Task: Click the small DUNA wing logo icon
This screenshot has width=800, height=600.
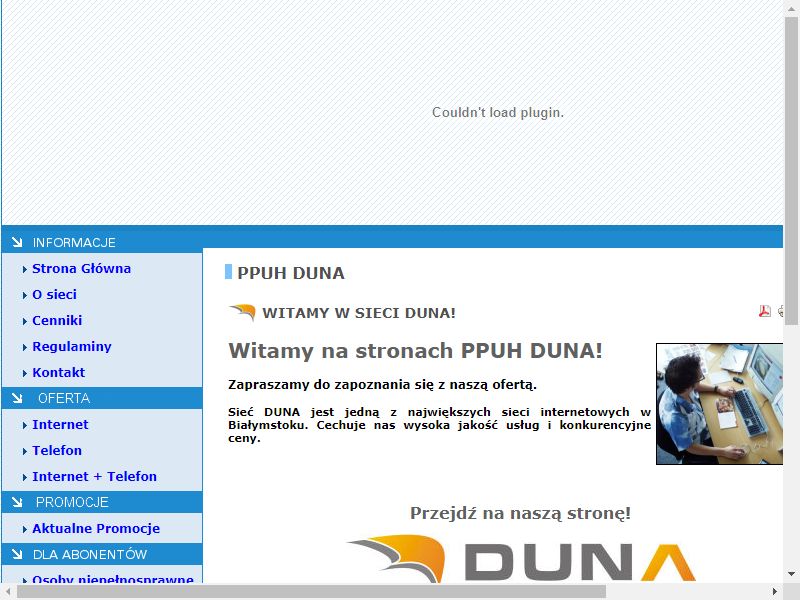Action: tap(242, 312)
